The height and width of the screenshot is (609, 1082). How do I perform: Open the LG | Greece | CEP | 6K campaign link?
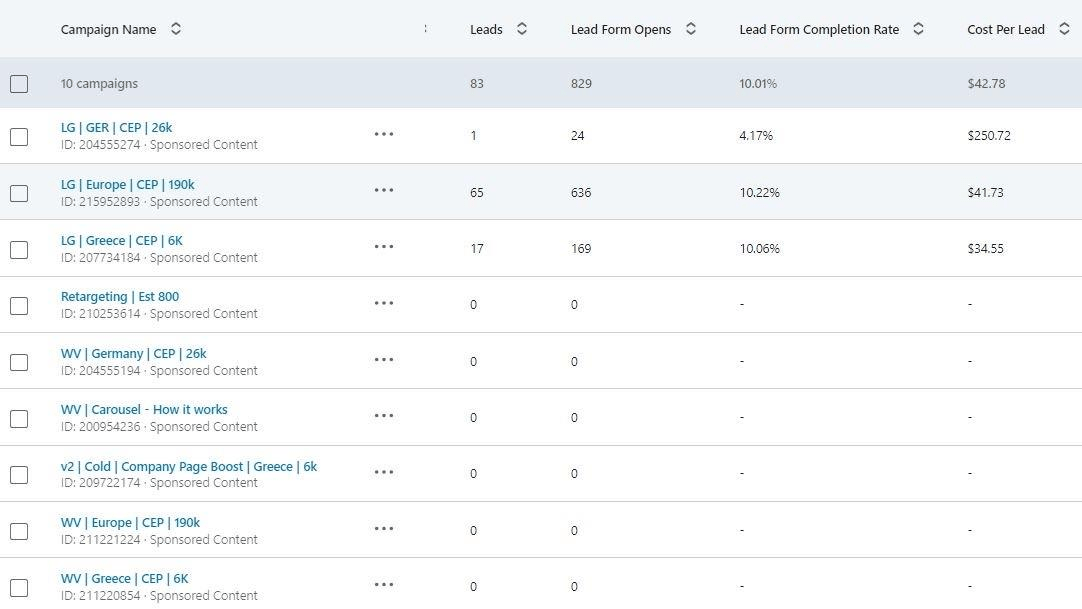pos(121,241)
